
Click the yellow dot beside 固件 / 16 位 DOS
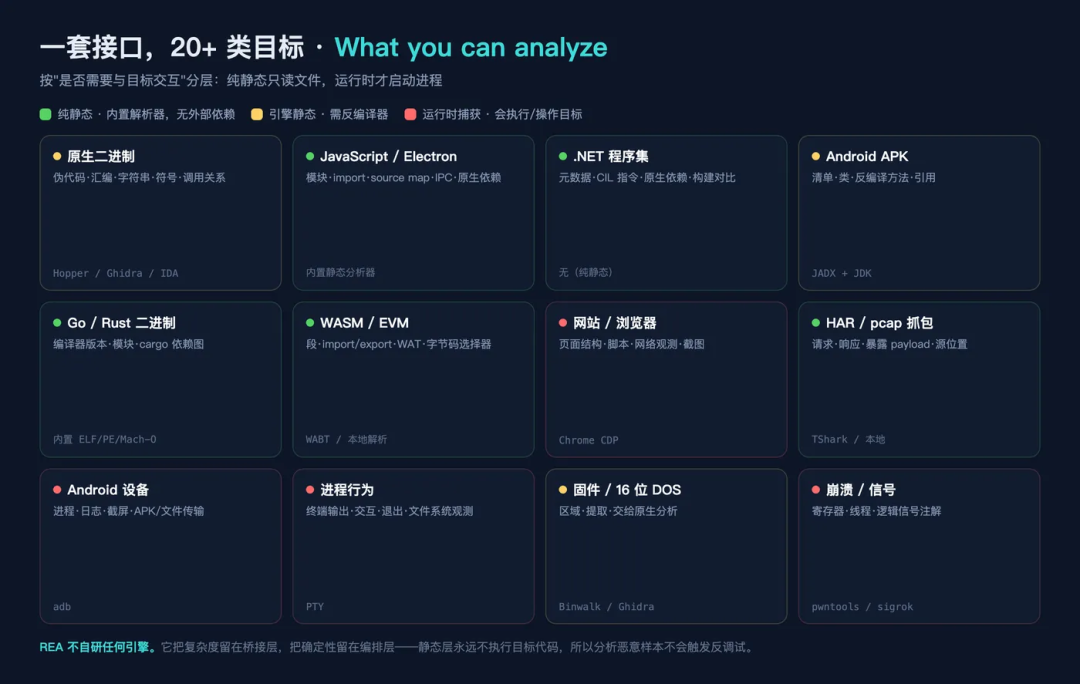(563, 490)
